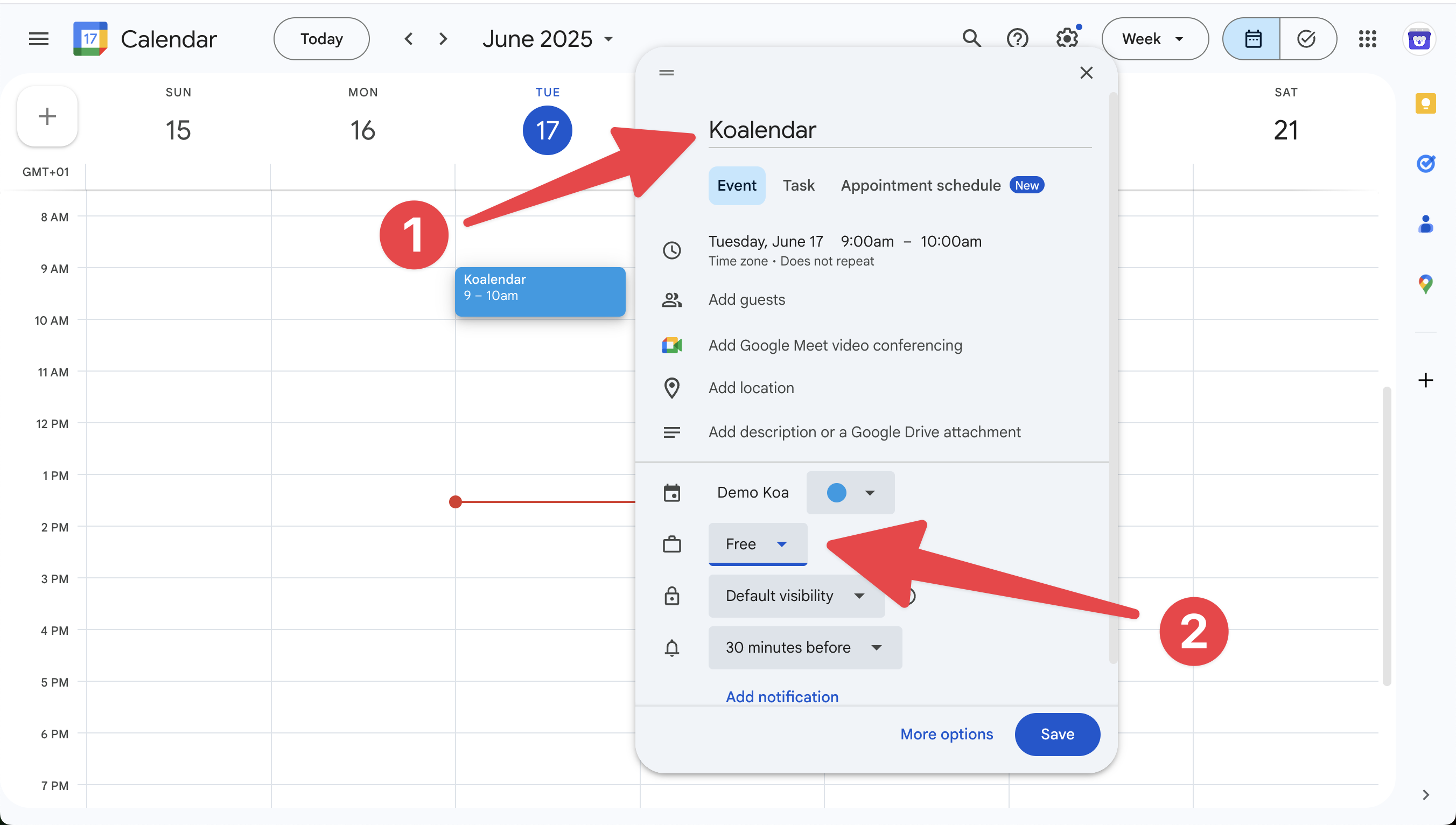Click the visibility lock icon
This screenshot has height=825, width=1456.
click(x=672, y=596)
